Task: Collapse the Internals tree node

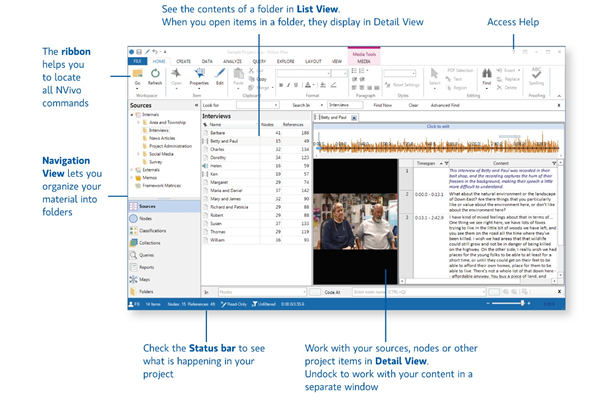Action: (x=132, y=115)
